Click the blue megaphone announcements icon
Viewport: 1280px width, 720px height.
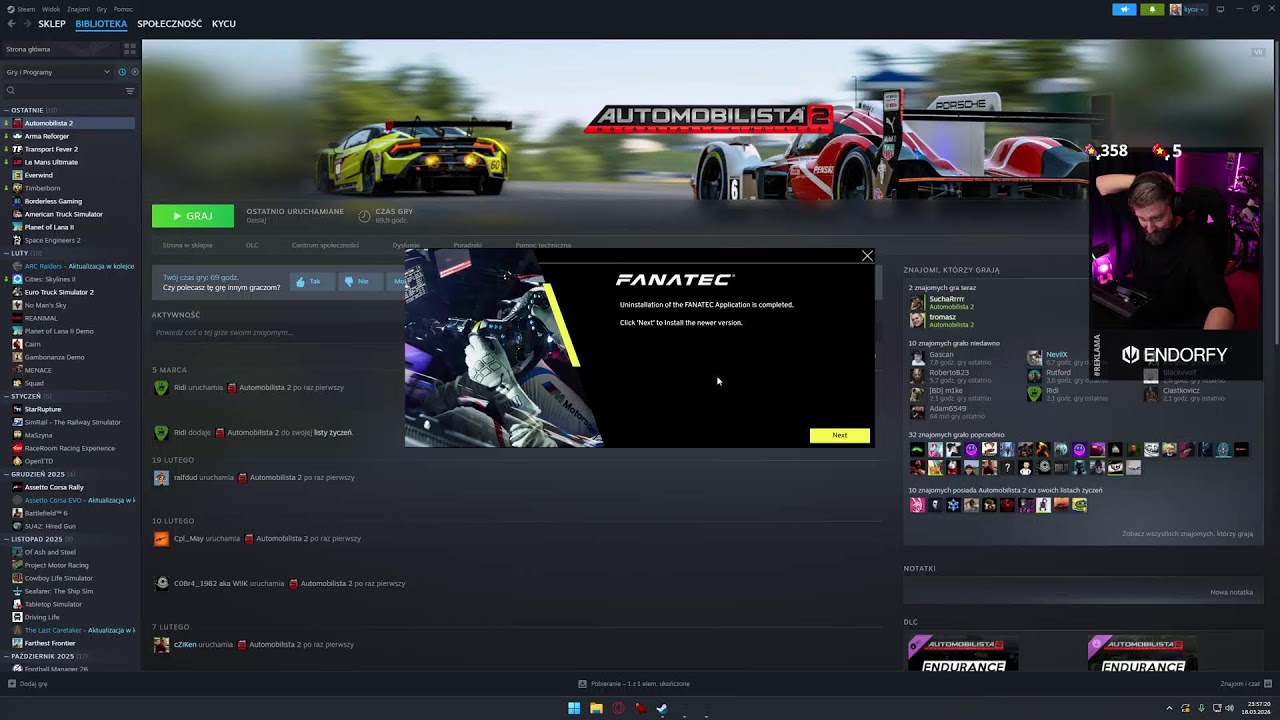[1124, 9]
